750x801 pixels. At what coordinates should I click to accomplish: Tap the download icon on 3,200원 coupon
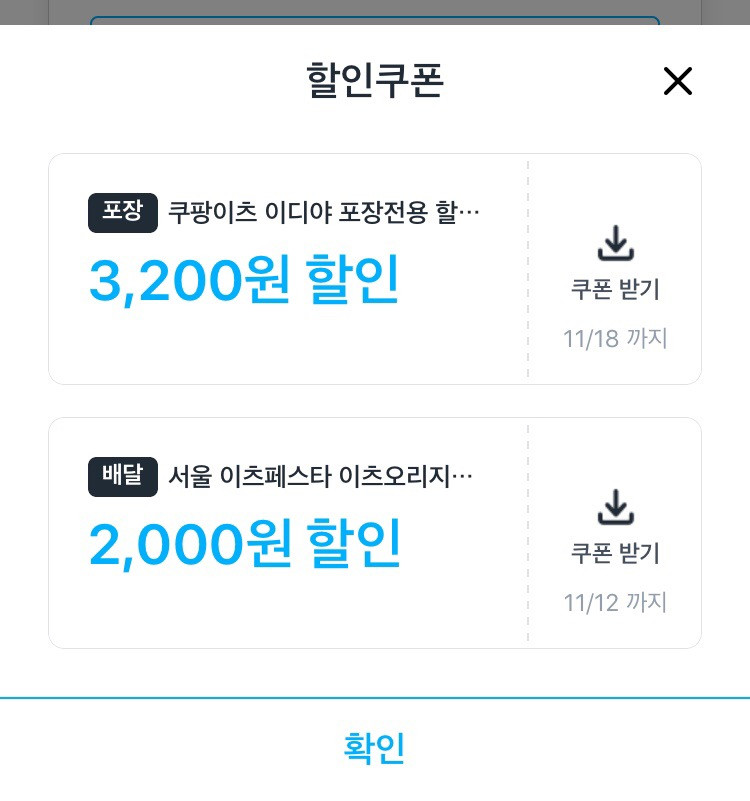[x=616, y=243]
